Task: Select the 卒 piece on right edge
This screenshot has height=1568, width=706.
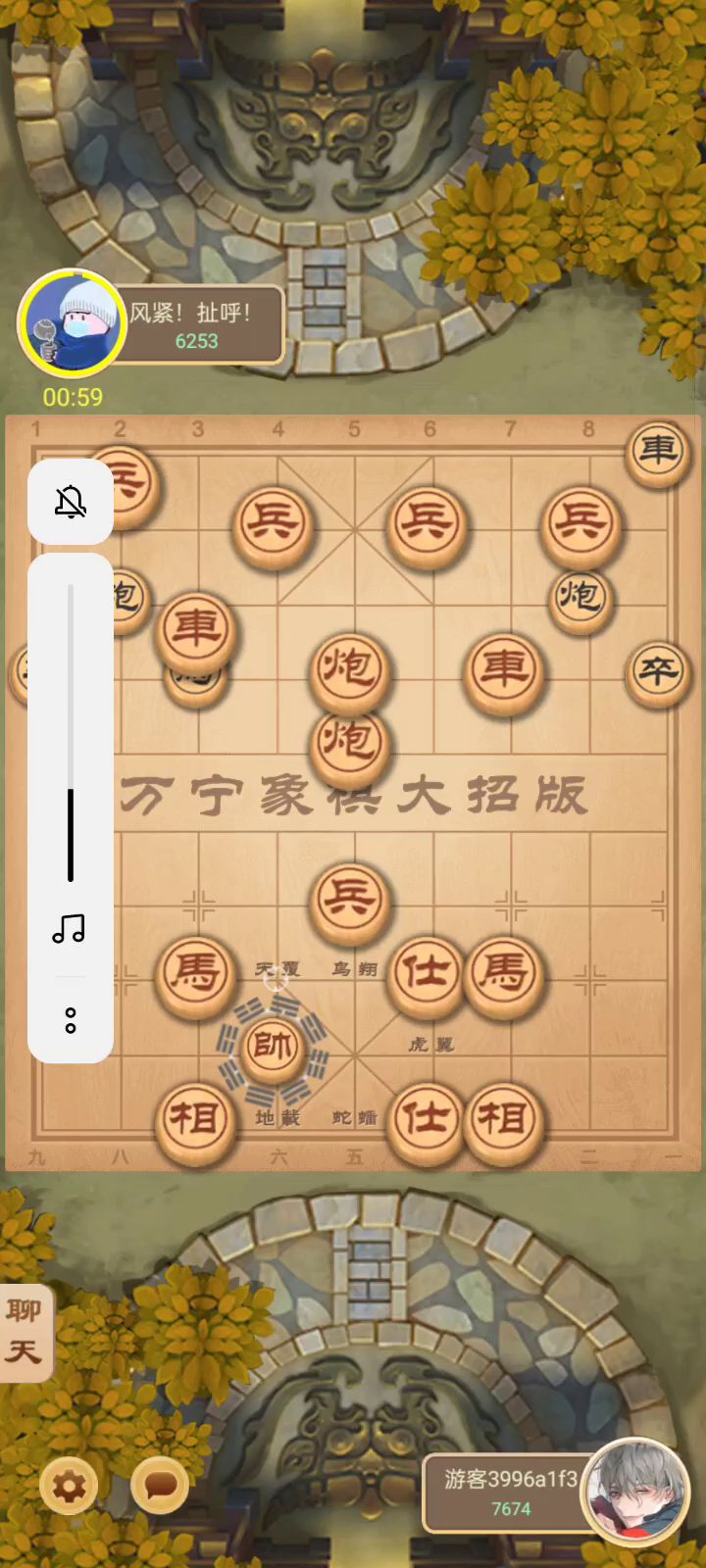Action: [x=657, y=672]
